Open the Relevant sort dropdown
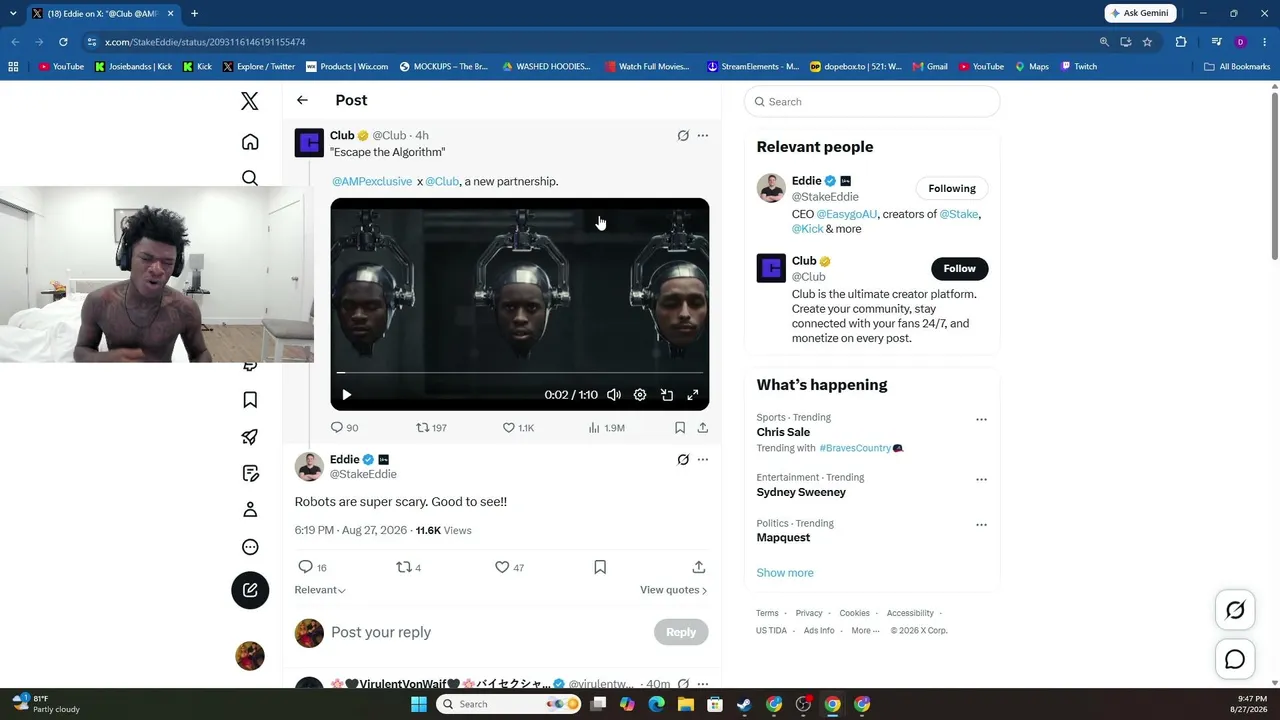This screenshot has width=1280, height=720. 320,590
